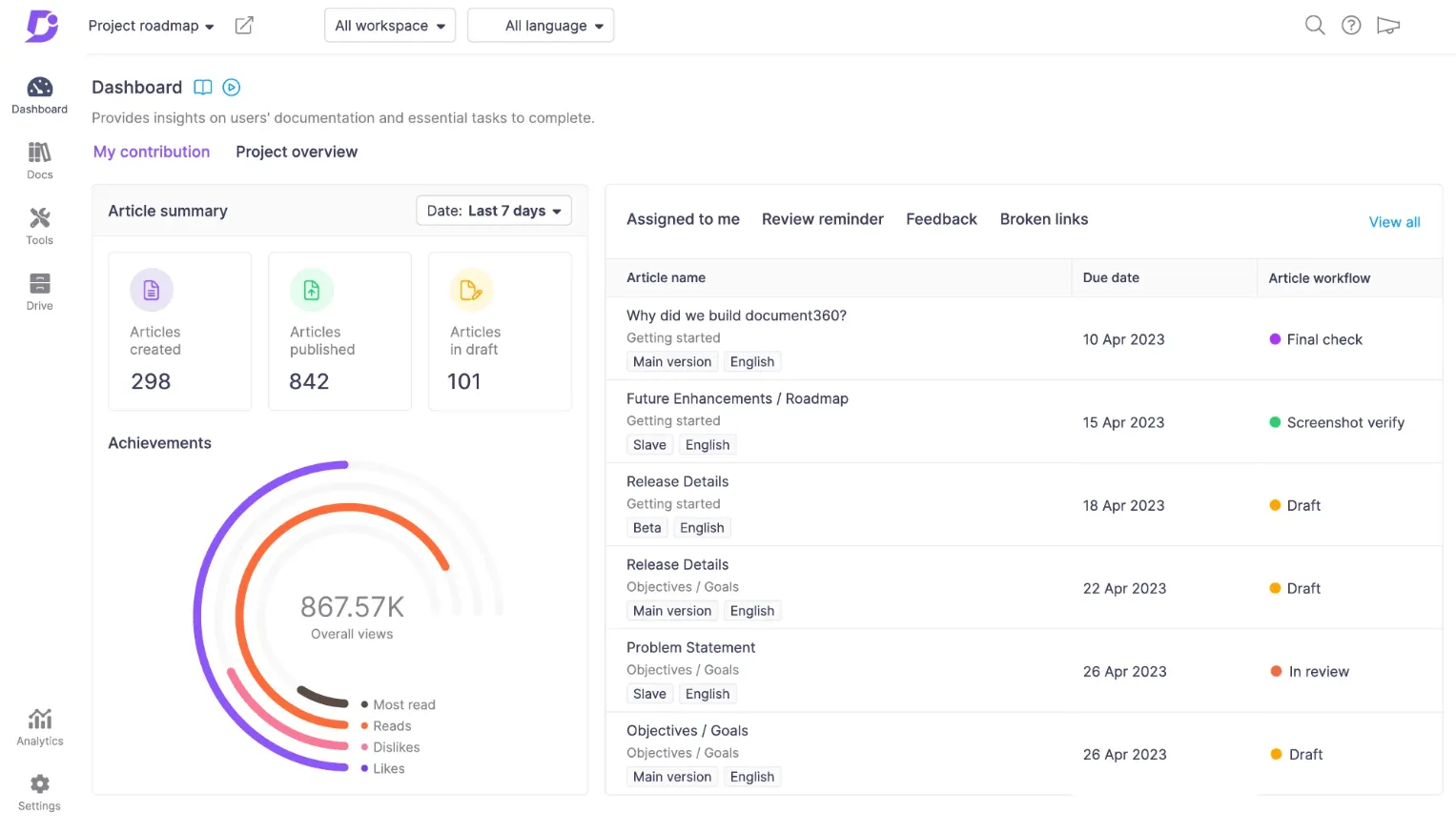Image resolution: width=1456 pixels, height=833 pixels.
Task: Expand the Project roadmap dropdown
Action: click(x=151, y=26)
